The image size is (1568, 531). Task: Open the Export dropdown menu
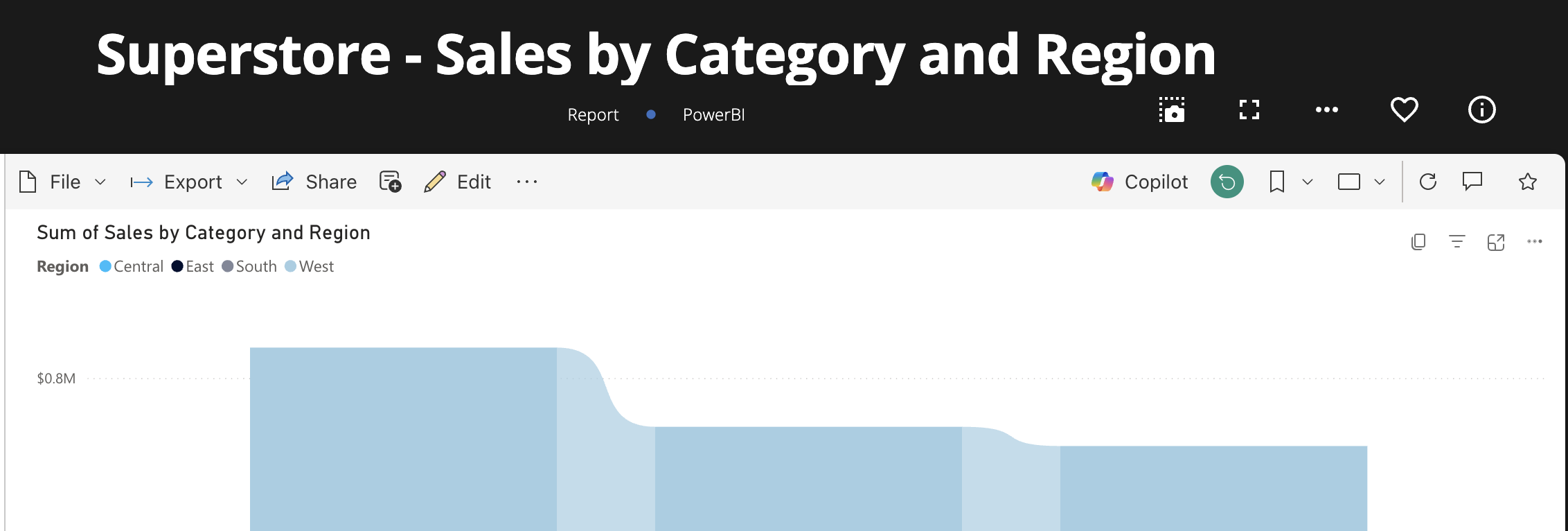click(189, 182)
